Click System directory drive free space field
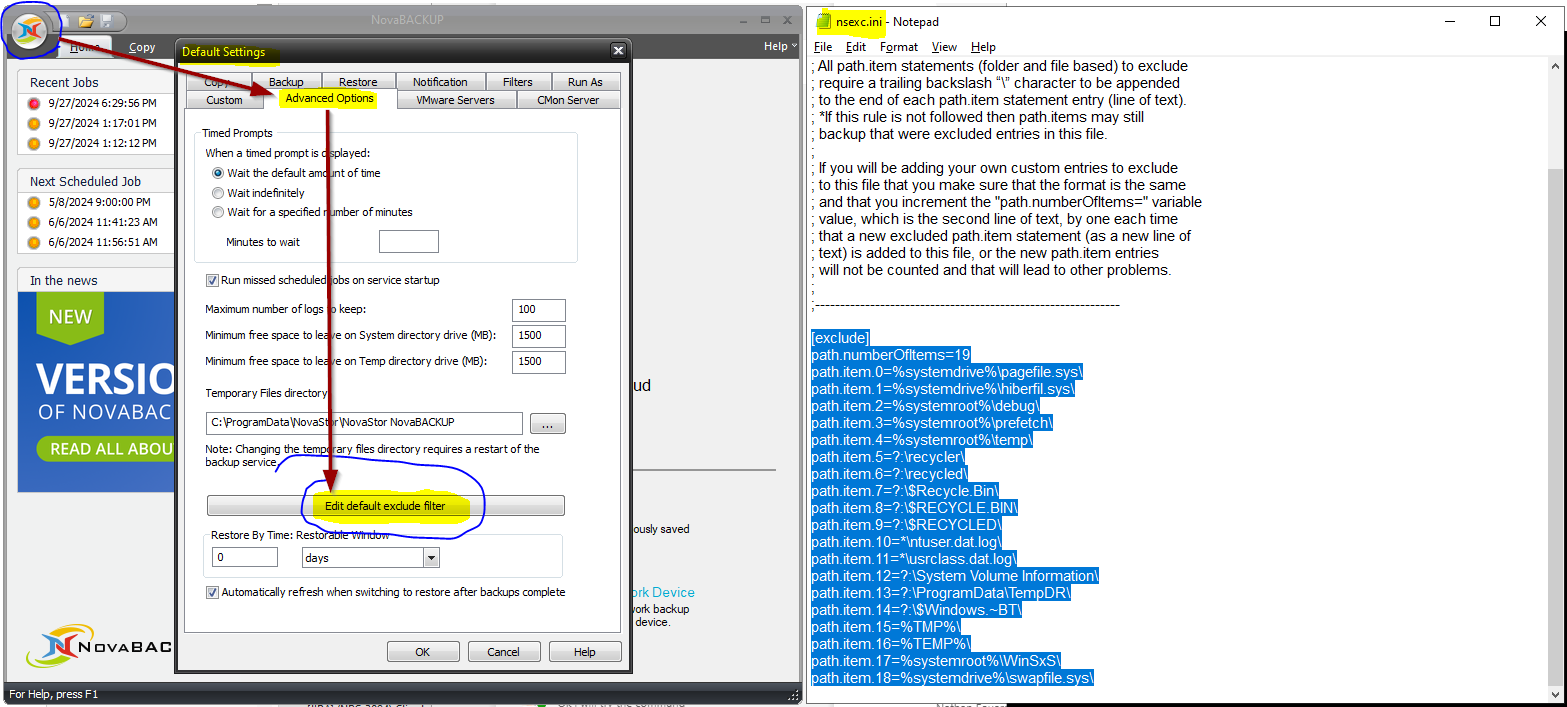The height and width of the screenshot is (707, 1567). click(539, 336)
